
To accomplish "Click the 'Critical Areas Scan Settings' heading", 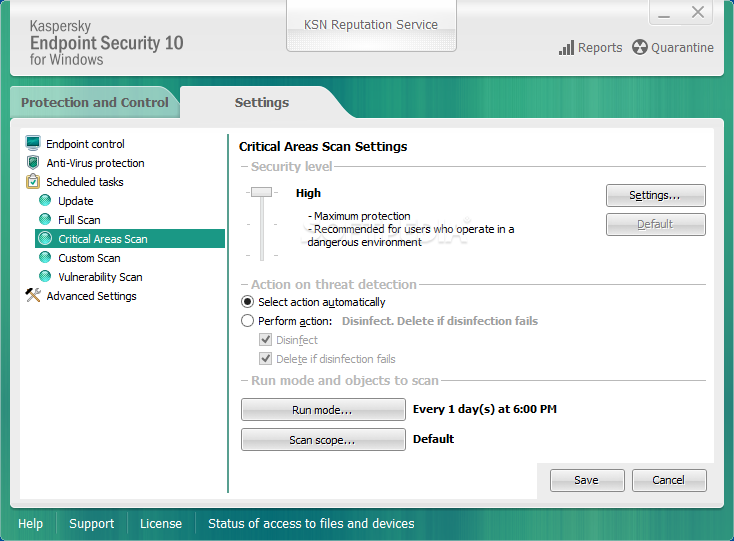I will [323, 146].
